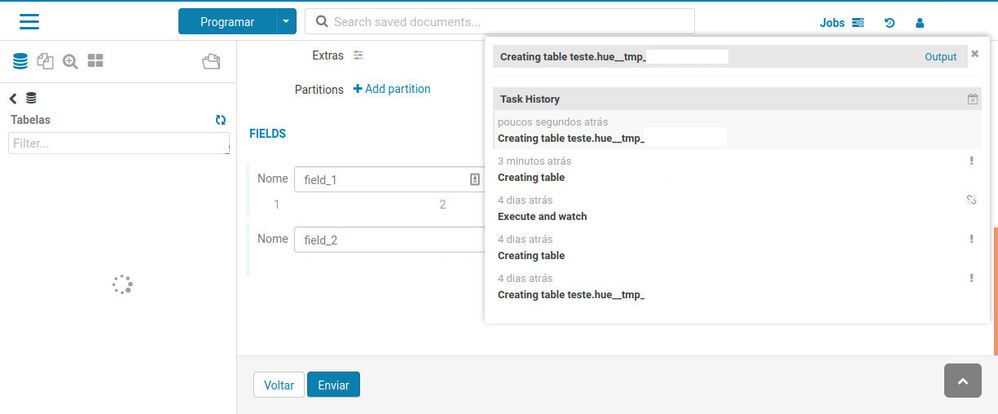Open the hamburger main menu
This screenshot has width=998, height=414.
(29, 22)
